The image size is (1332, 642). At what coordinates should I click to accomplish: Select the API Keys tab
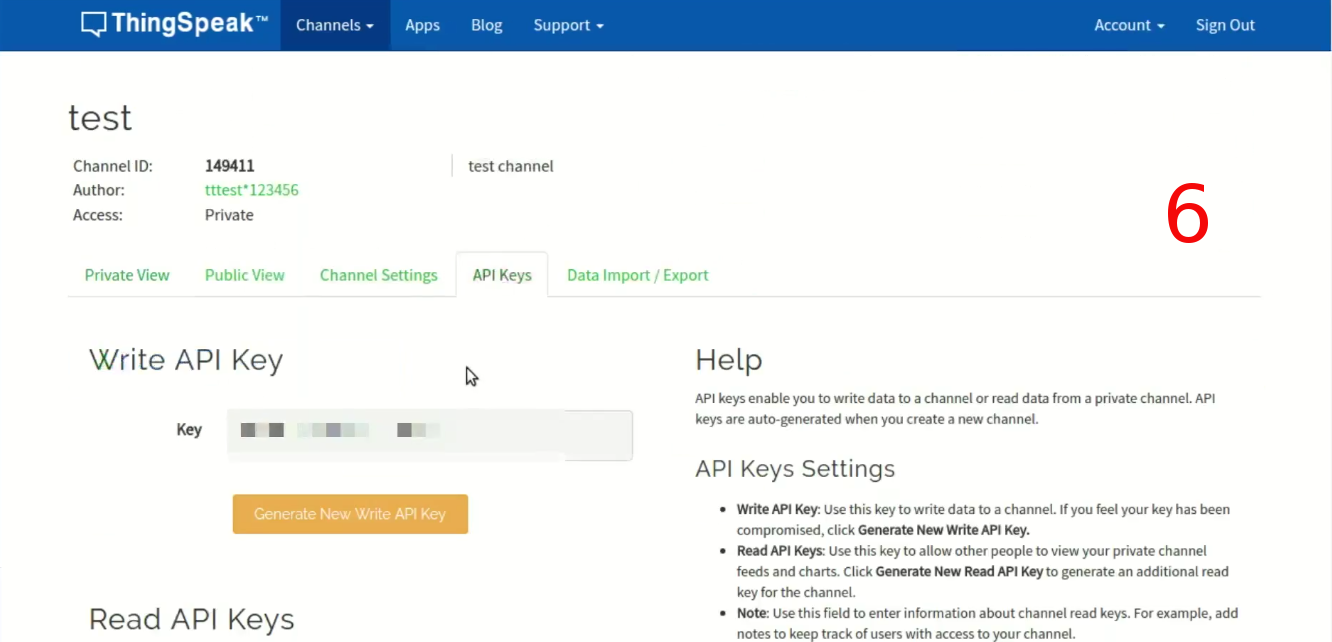pyautogui.click(x=502, y=275)
